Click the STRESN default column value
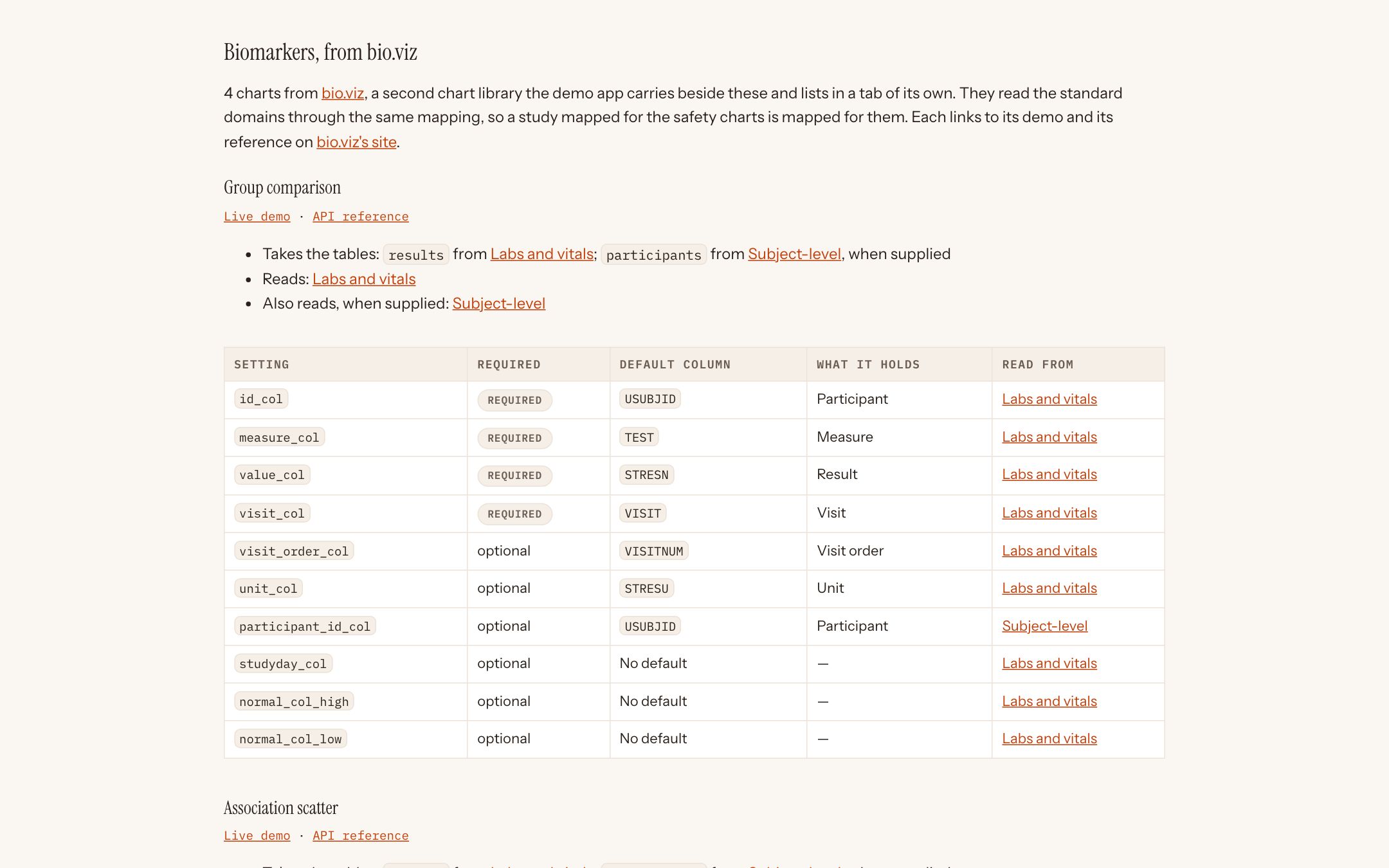 pos(647,475)
